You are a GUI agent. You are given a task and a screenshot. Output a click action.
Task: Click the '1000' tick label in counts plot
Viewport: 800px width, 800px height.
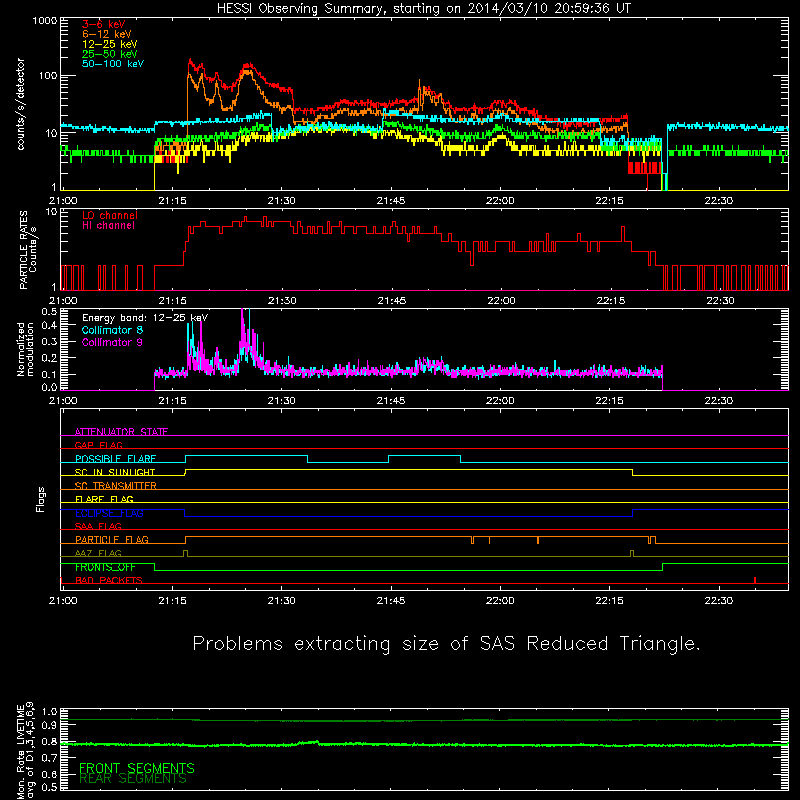45,21
